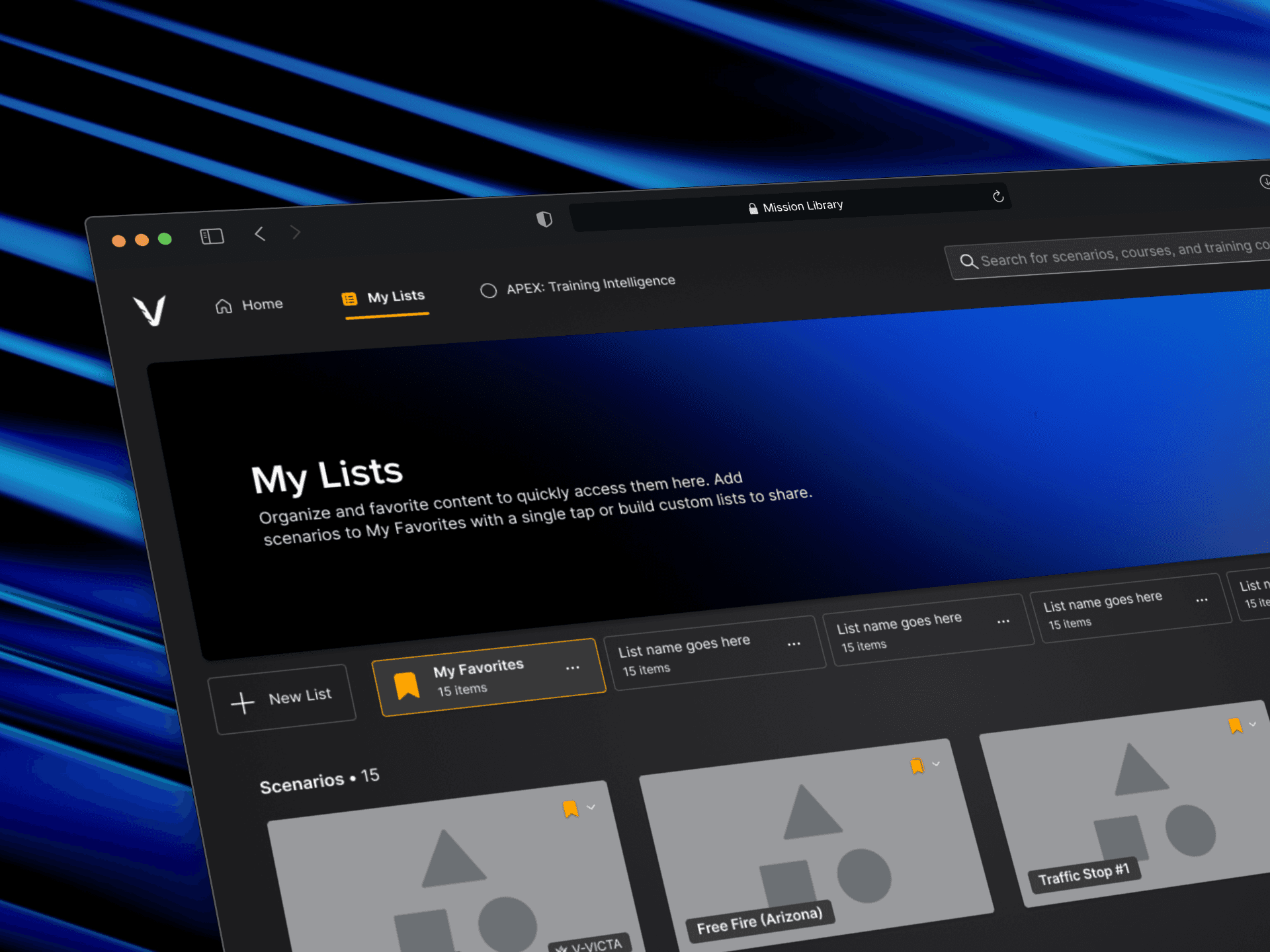
Task: Open My Favorites three-dot menu
Action: (572, 668)
